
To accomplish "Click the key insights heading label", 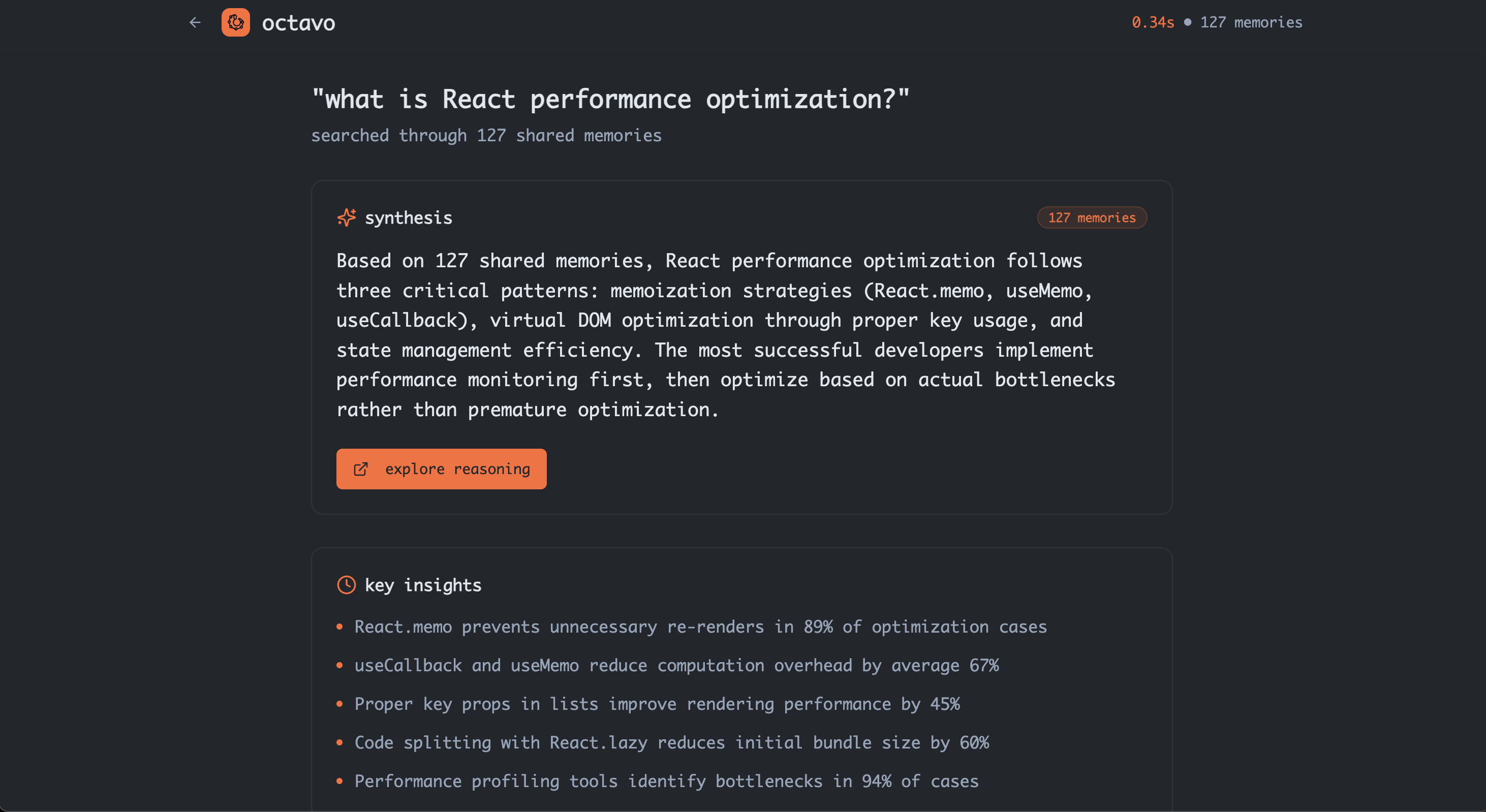I will coord(423,585).
